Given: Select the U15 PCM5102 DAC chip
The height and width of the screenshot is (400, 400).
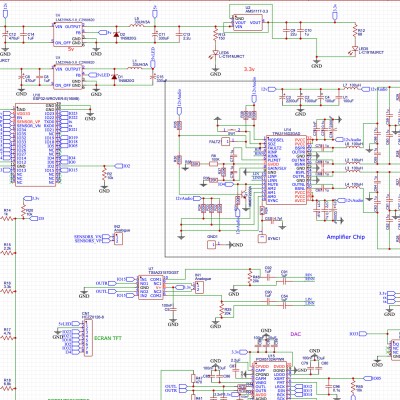Looking at the screenshot, I should pos(271,381).
